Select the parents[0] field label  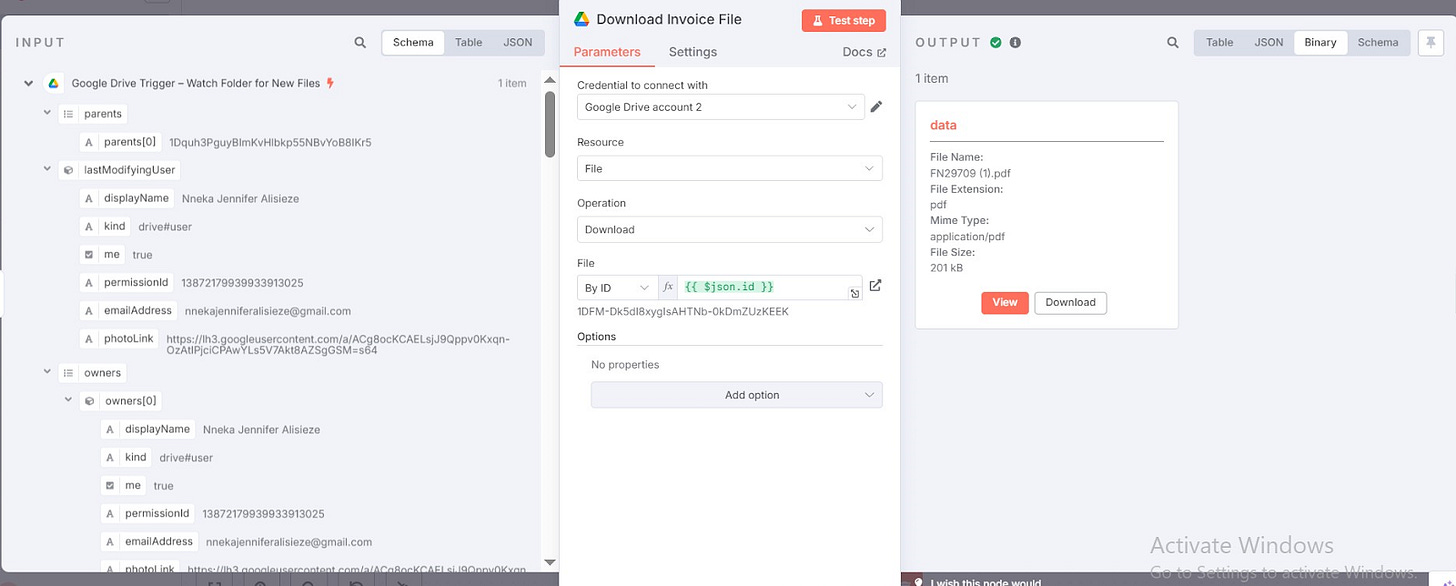click(x=130, y=142)
